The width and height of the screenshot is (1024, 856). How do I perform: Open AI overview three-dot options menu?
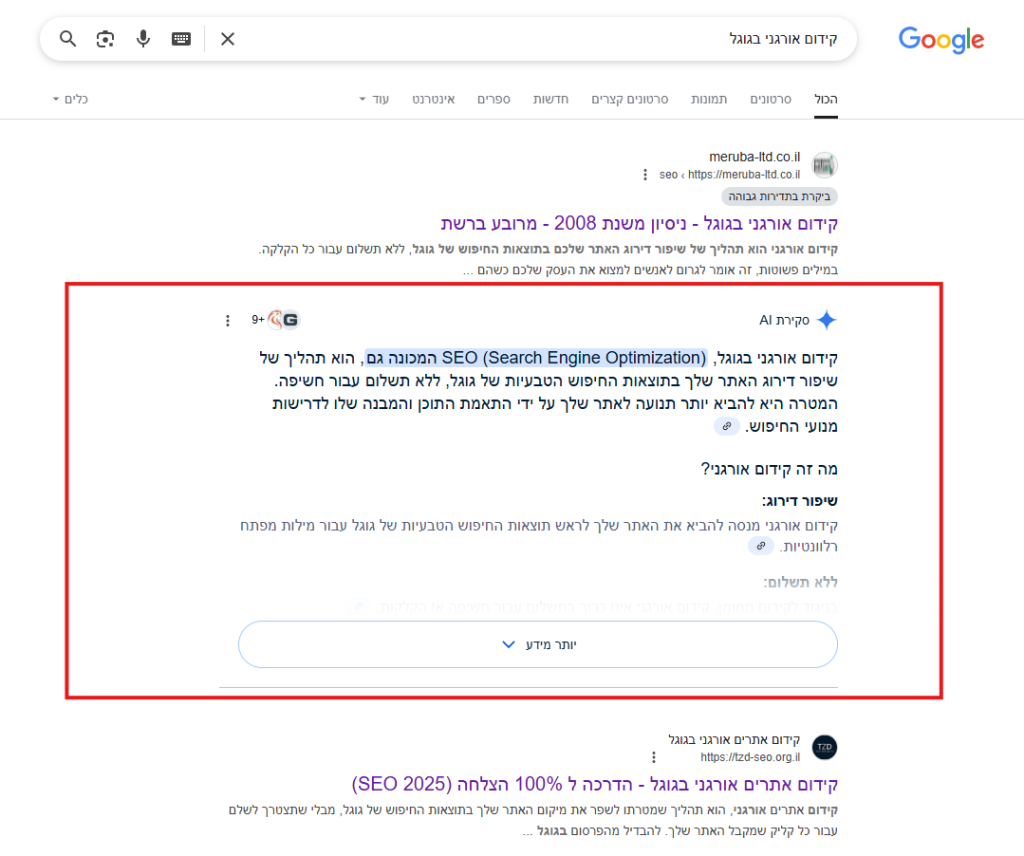click(228, 320)
